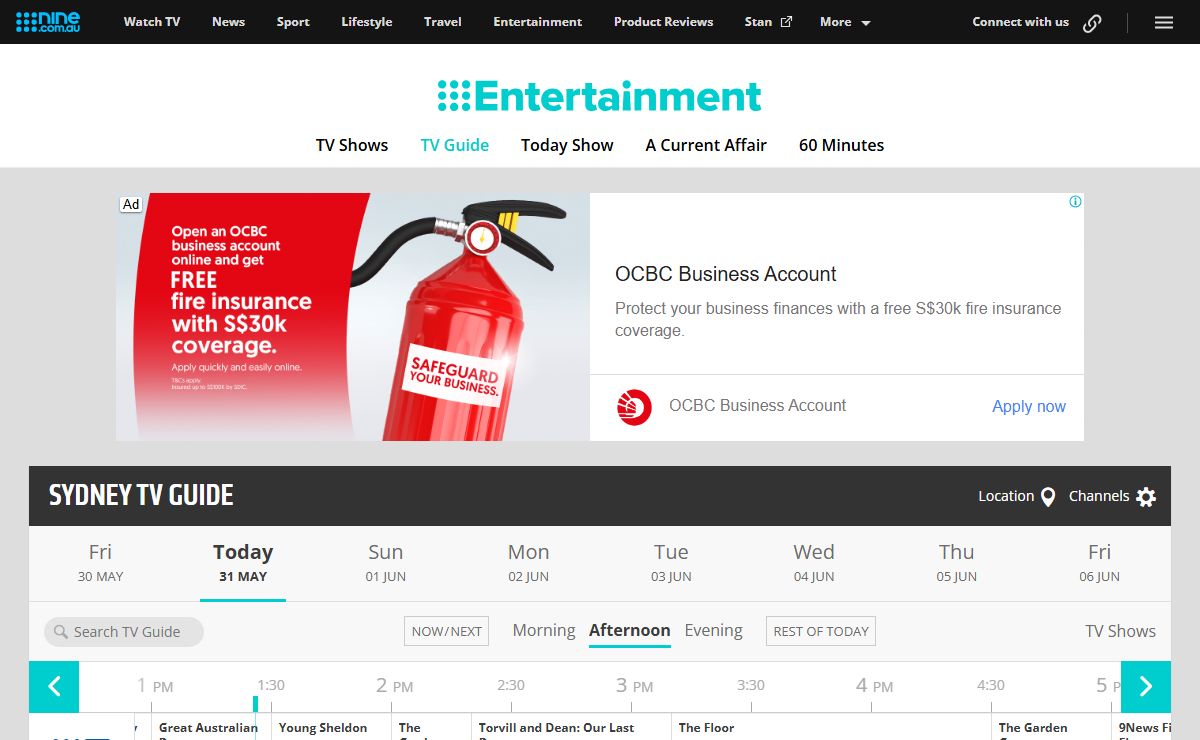Select TV Guide sub-navigation link
1200x740 pixels.
tap(455, 145)
